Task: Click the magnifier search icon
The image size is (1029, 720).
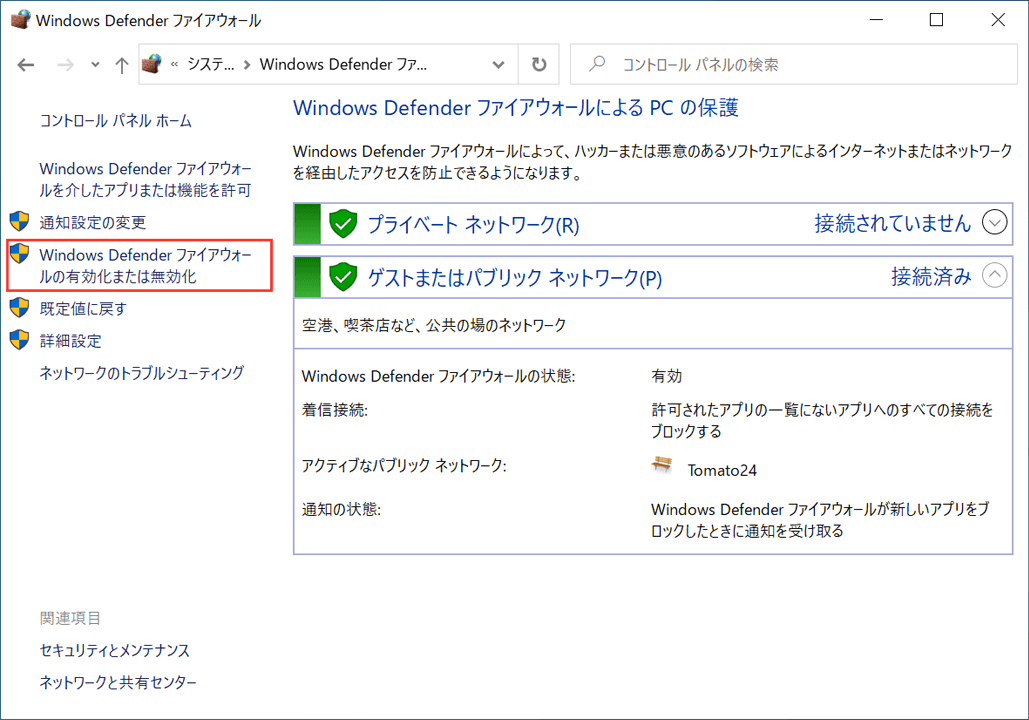Action: click(x=597, y=64)
